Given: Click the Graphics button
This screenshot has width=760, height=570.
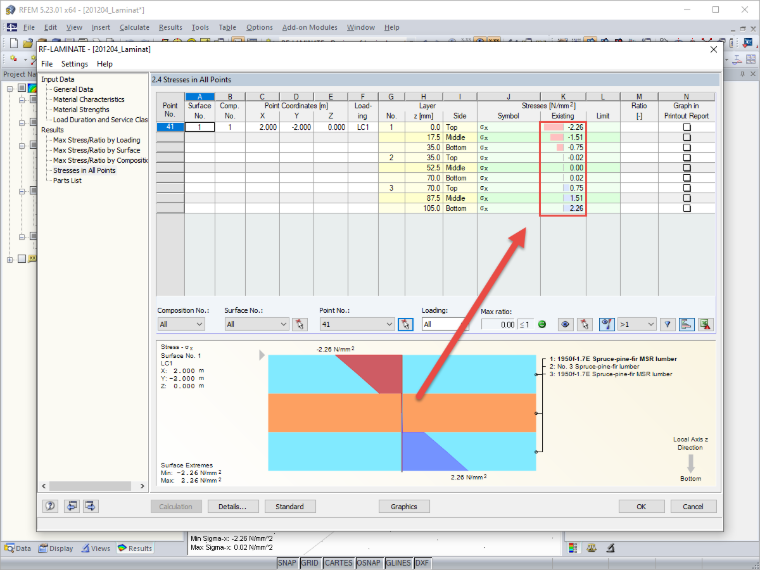Looking at the screenshot, I should click(404, 506).
